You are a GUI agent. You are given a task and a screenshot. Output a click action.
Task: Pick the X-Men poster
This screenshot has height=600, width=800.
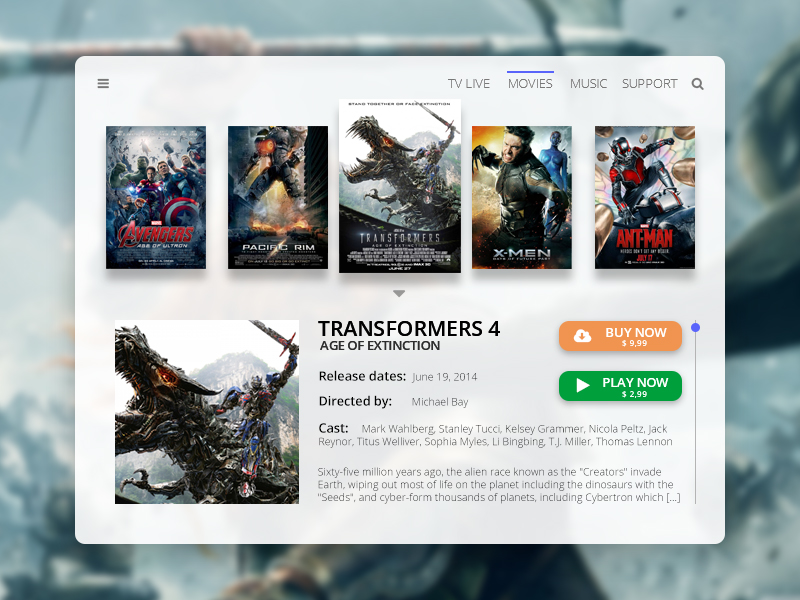(522, 197)
